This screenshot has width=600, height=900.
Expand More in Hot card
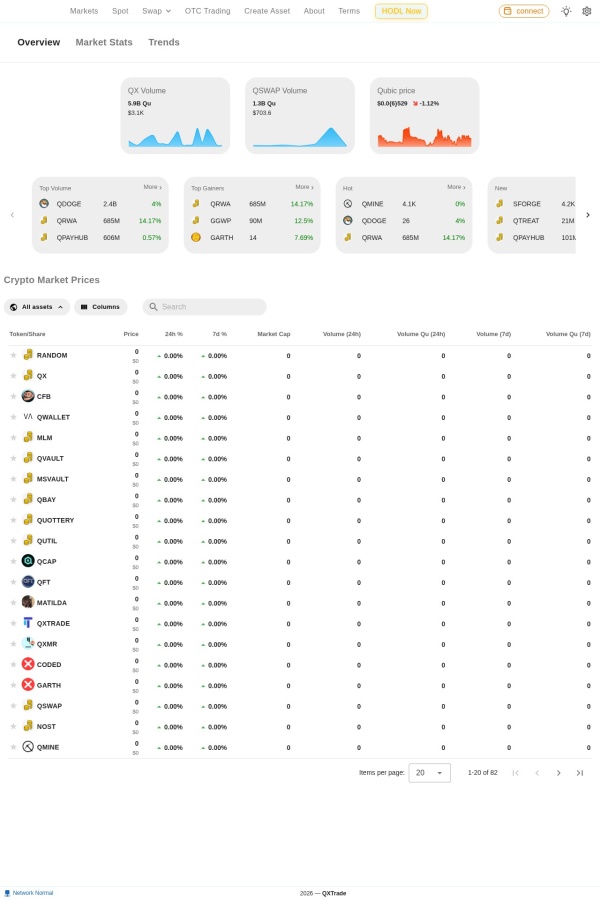[456, 187]
